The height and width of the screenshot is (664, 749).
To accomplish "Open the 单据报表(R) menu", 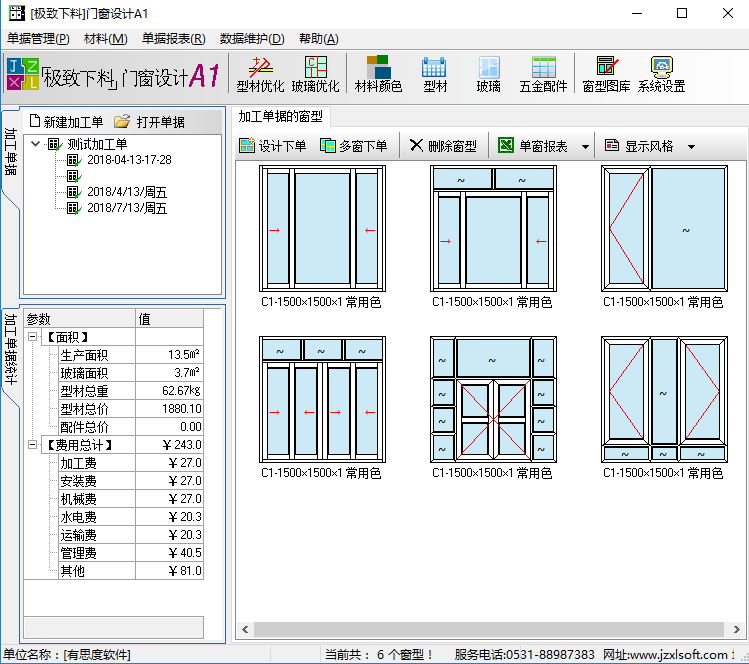I will 173,39.
